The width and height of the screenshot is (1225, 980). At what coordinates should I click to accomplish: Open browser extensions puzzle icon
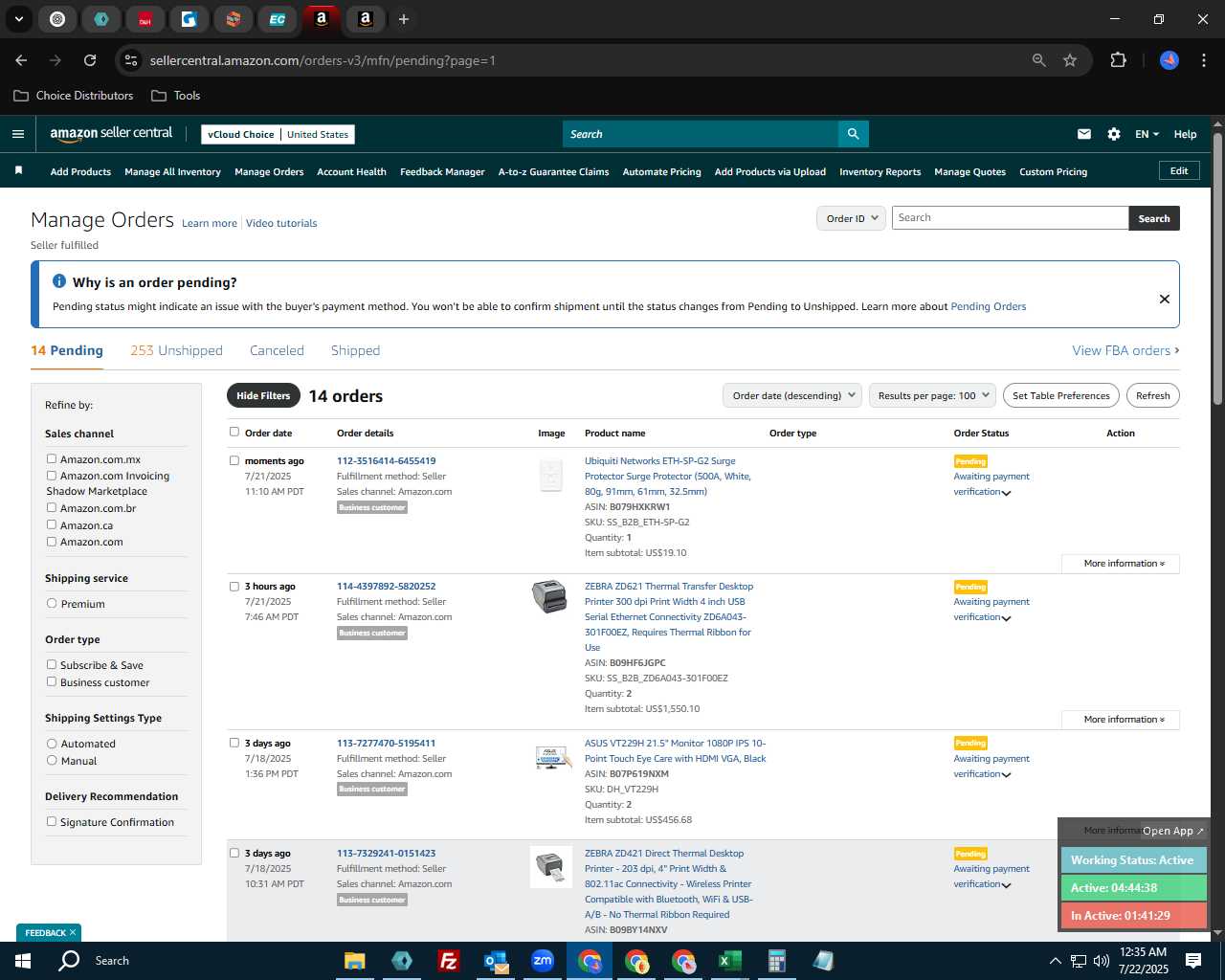[1118, 60]
